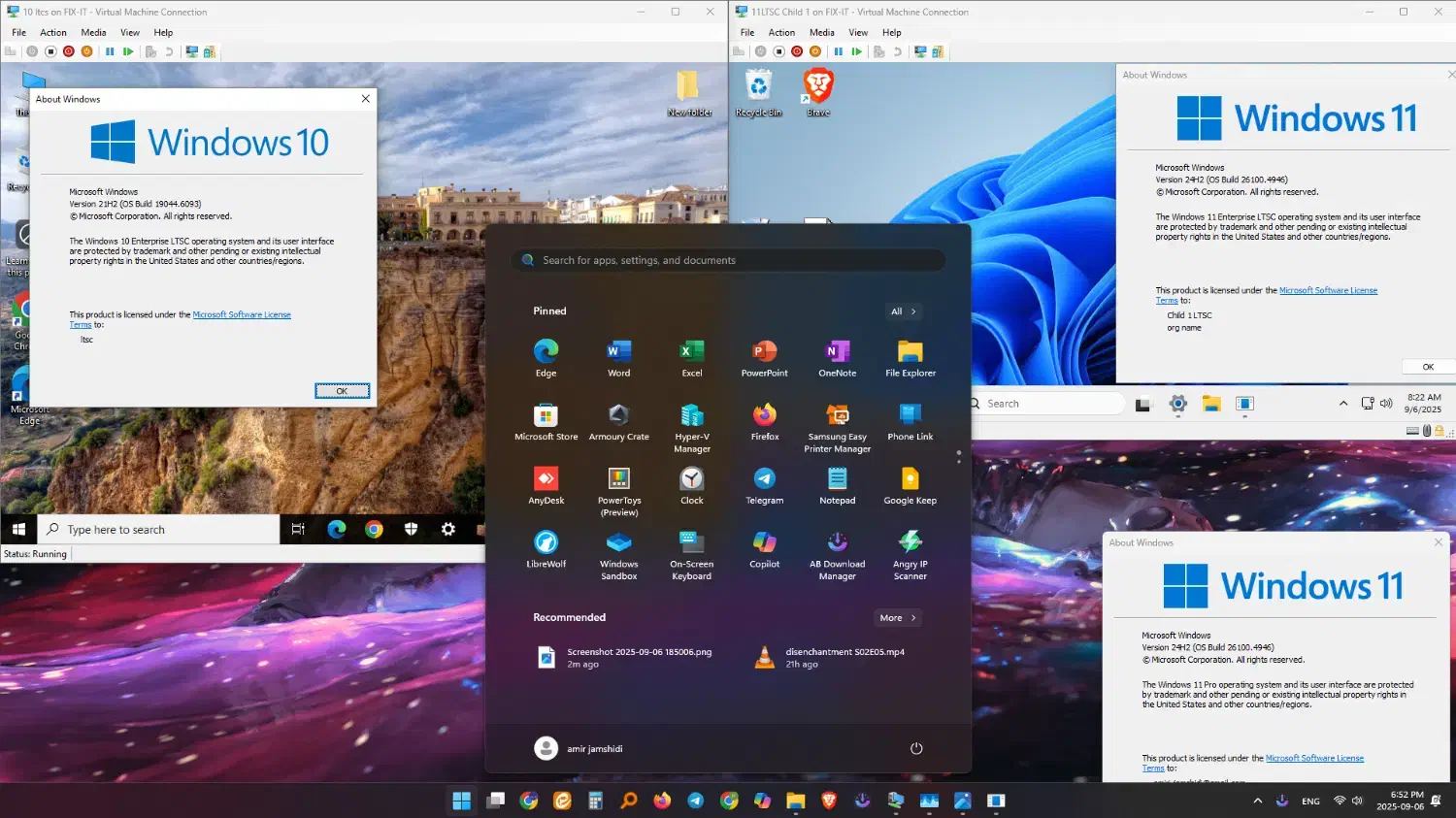
Task: Click the power button in Start menu
Action: click(x=915, y=748)
